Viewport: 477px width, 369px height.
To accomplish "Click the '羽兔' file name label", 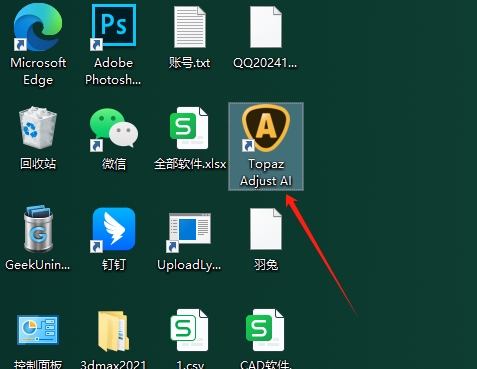I will 266,265.
